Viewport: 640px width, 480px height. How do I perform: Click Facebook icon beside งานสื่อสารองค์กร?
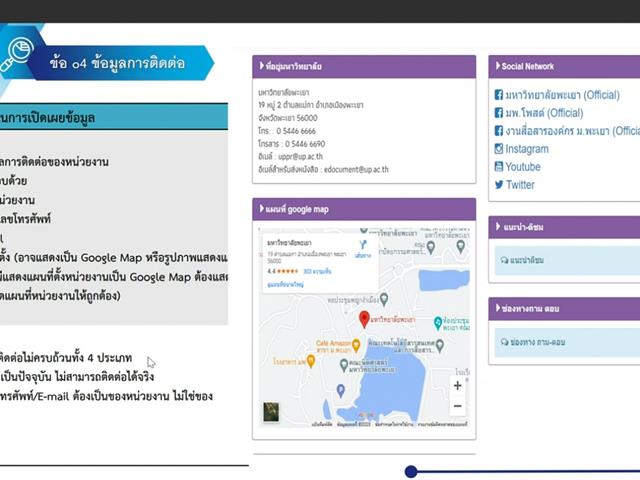pos(498,131)
